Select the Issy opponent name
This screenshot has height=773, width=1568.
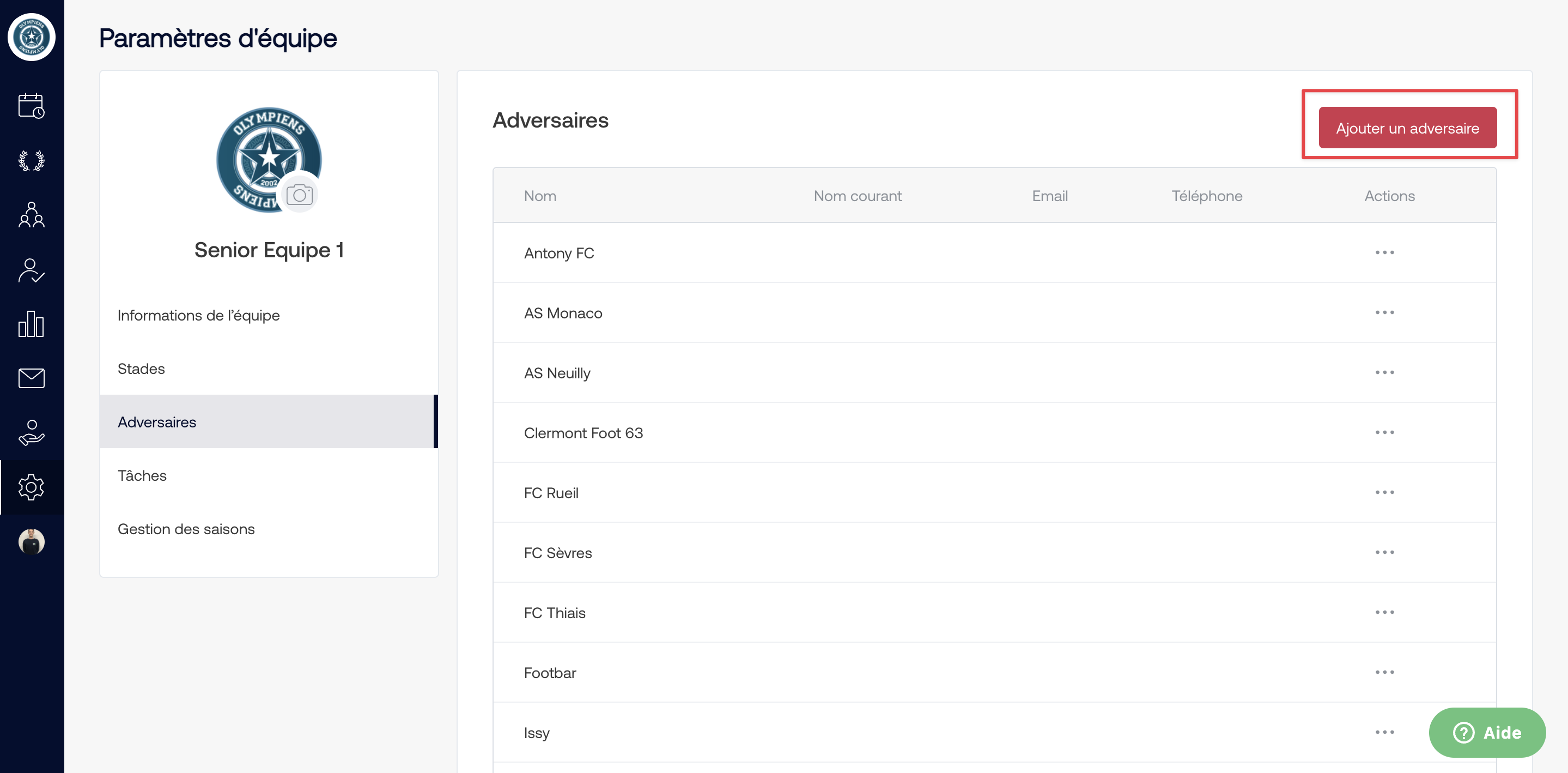point(536,733)
